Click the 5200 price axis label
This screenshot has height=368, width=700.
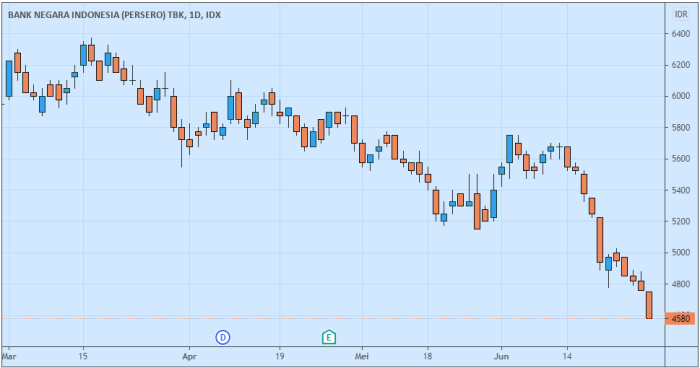680,222
